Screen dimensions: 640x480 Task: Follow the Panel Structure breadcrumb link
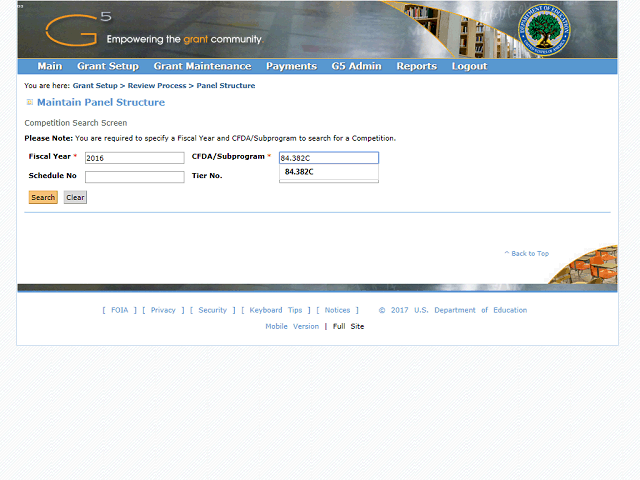[226, 86]
